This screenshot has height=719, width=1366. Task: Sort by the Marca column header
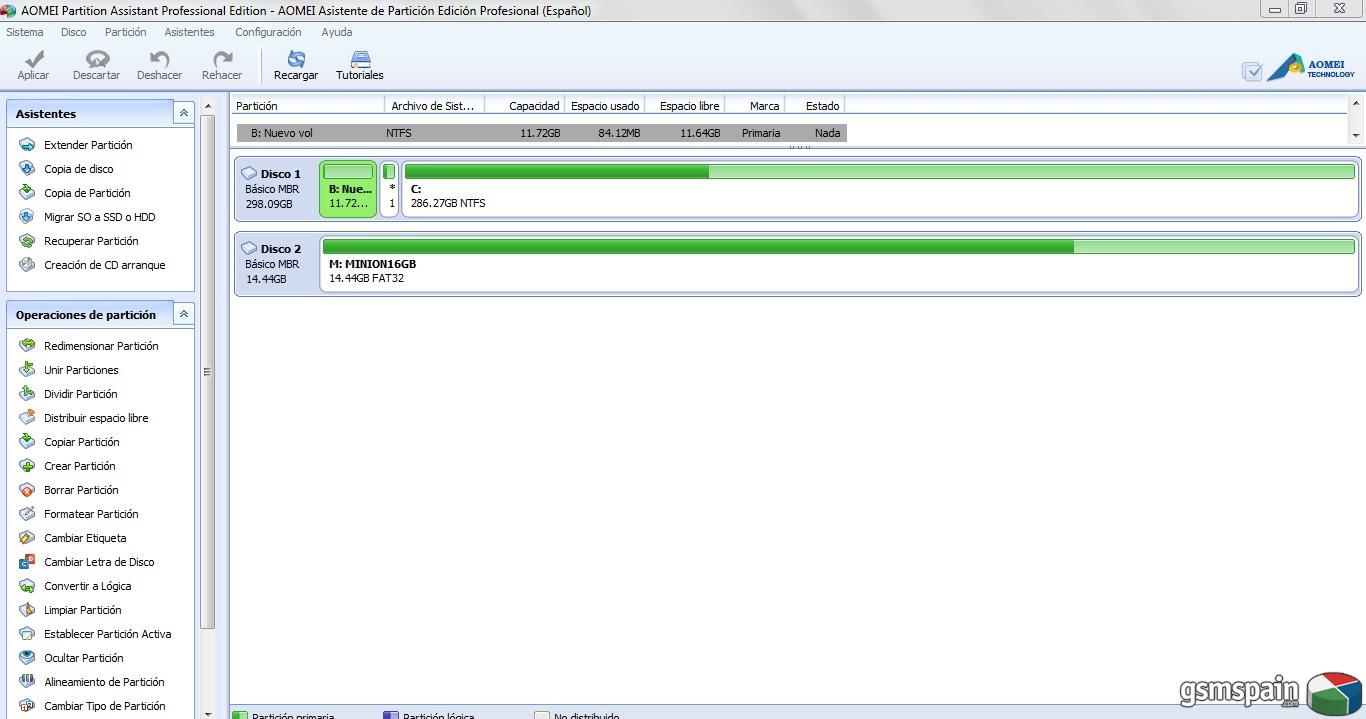click(x=755, y=105)
